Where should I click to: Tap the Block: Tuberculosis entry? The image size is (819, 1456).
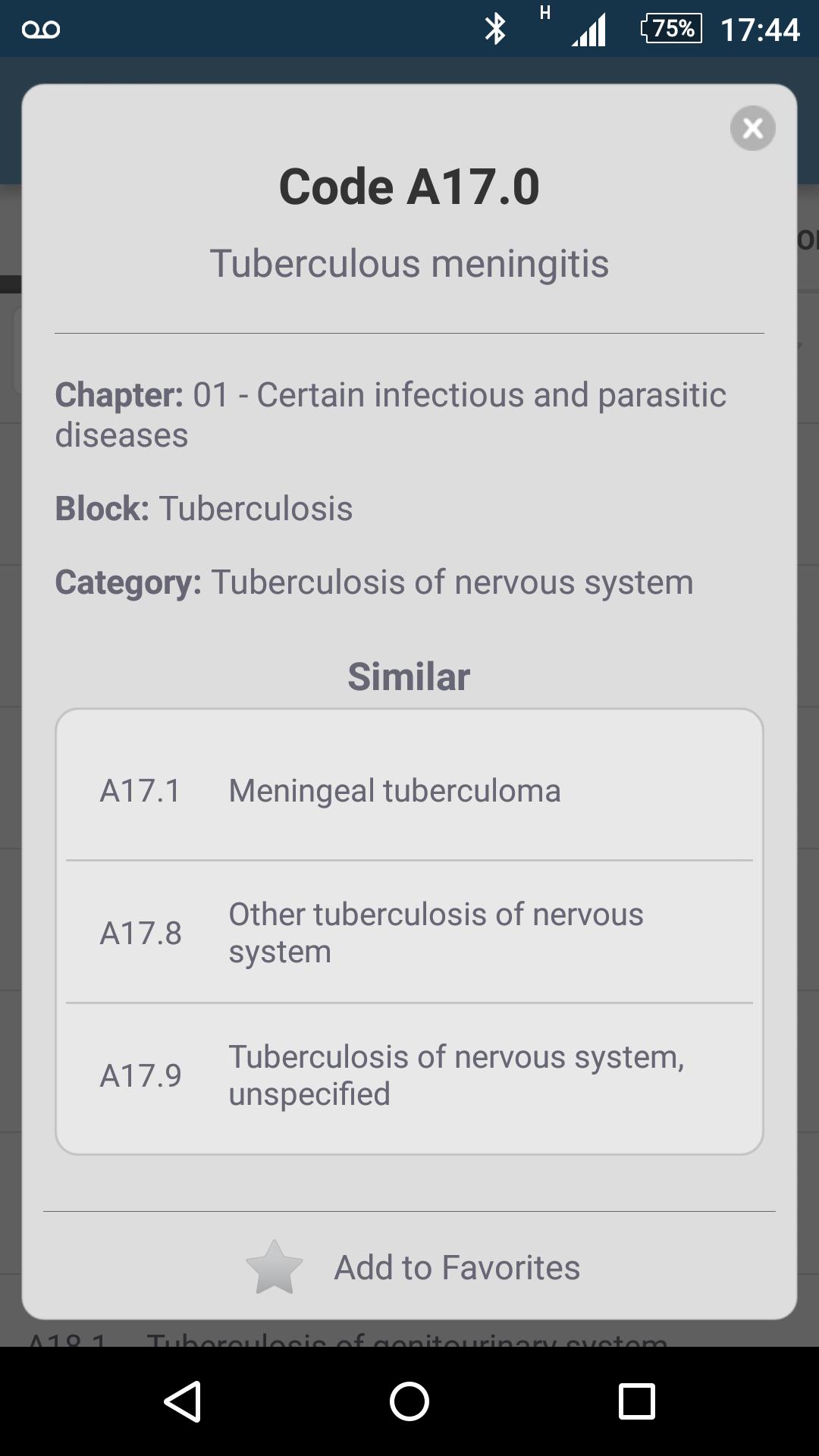coord(204,509)
